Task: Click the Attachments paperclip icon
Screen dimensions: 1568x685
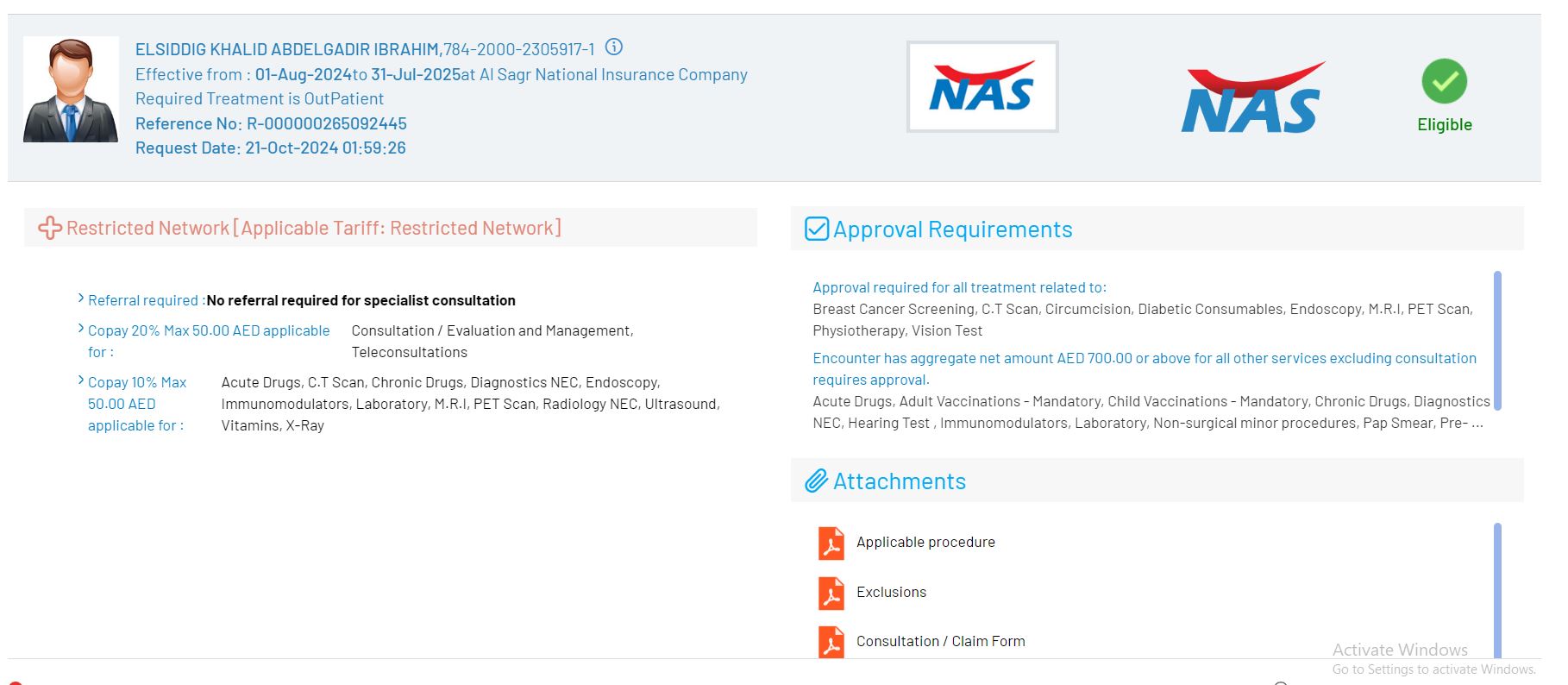Action: point(816,481)
